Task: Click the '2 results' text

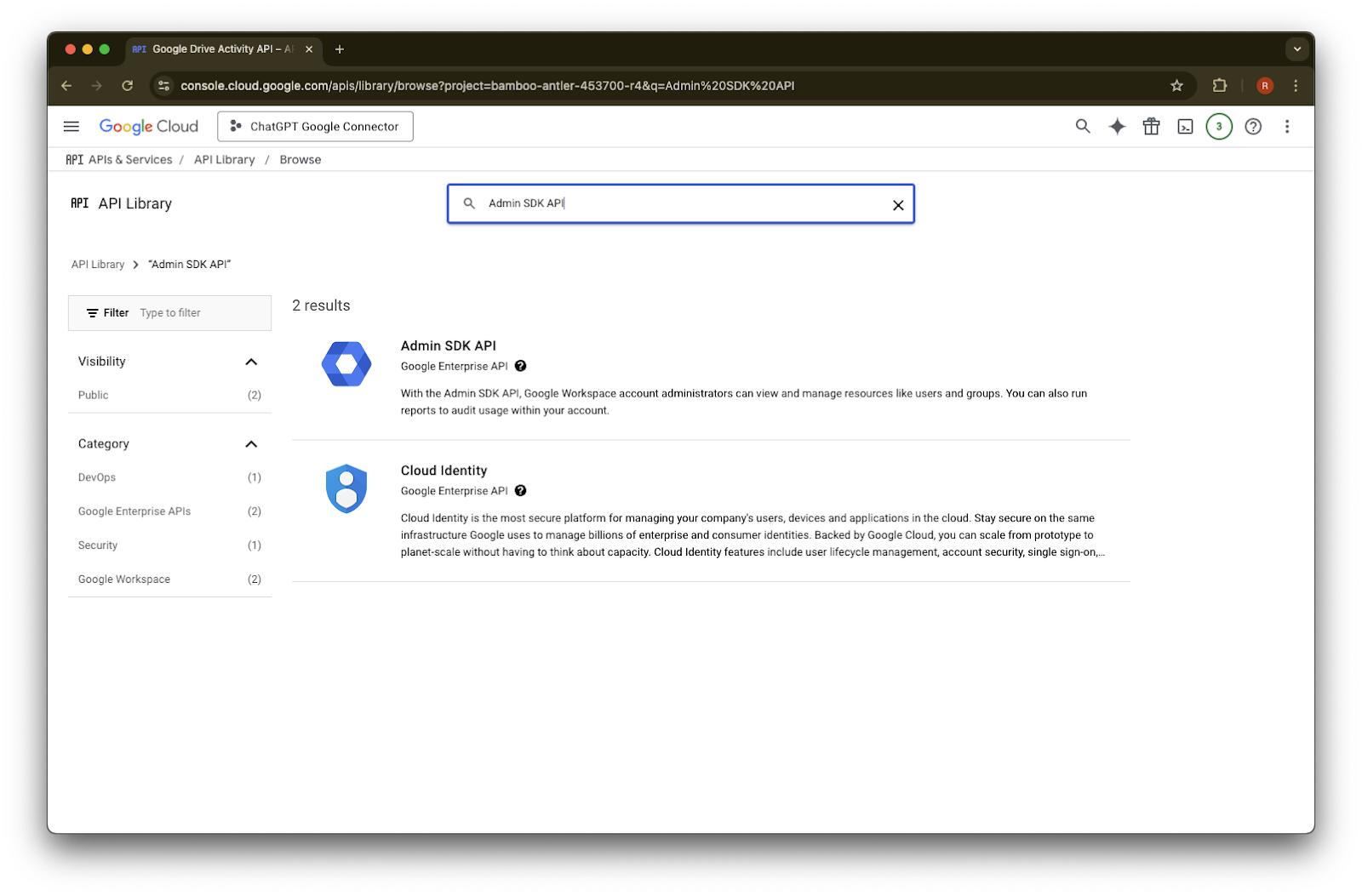Action: [321, 306]
